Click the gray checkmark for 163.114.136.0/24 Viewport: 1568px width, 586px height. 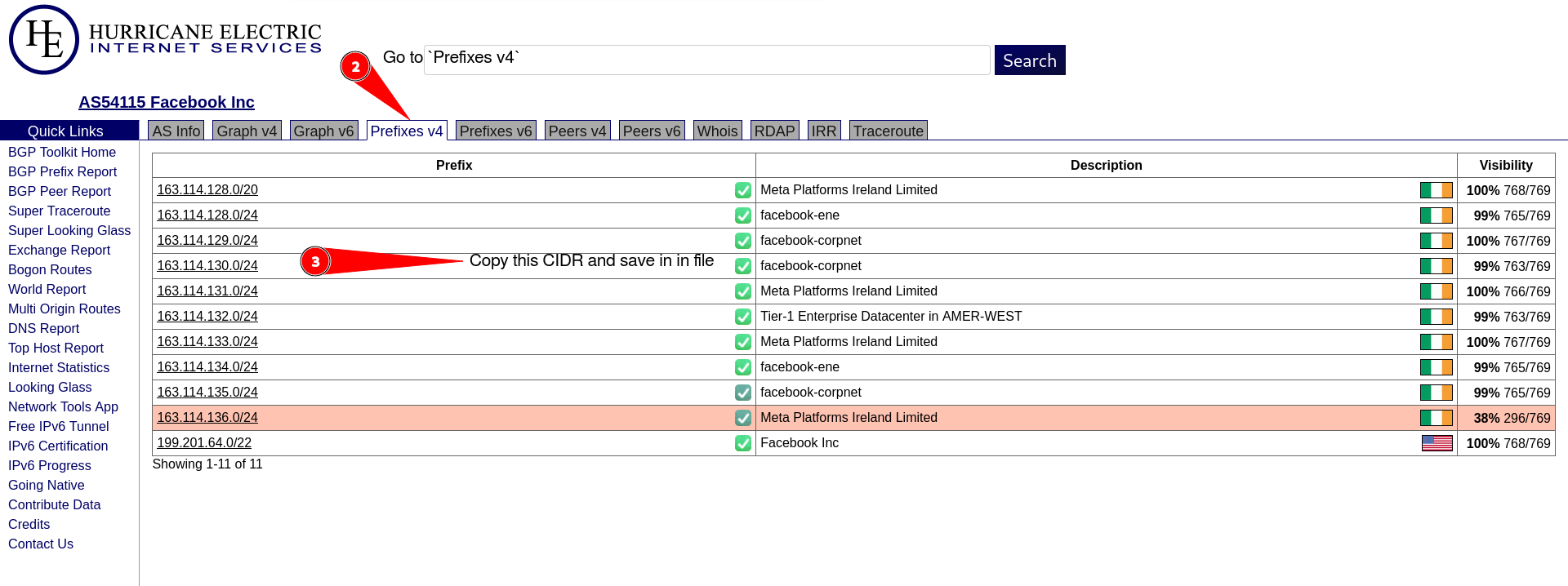[x=742, y=418]
